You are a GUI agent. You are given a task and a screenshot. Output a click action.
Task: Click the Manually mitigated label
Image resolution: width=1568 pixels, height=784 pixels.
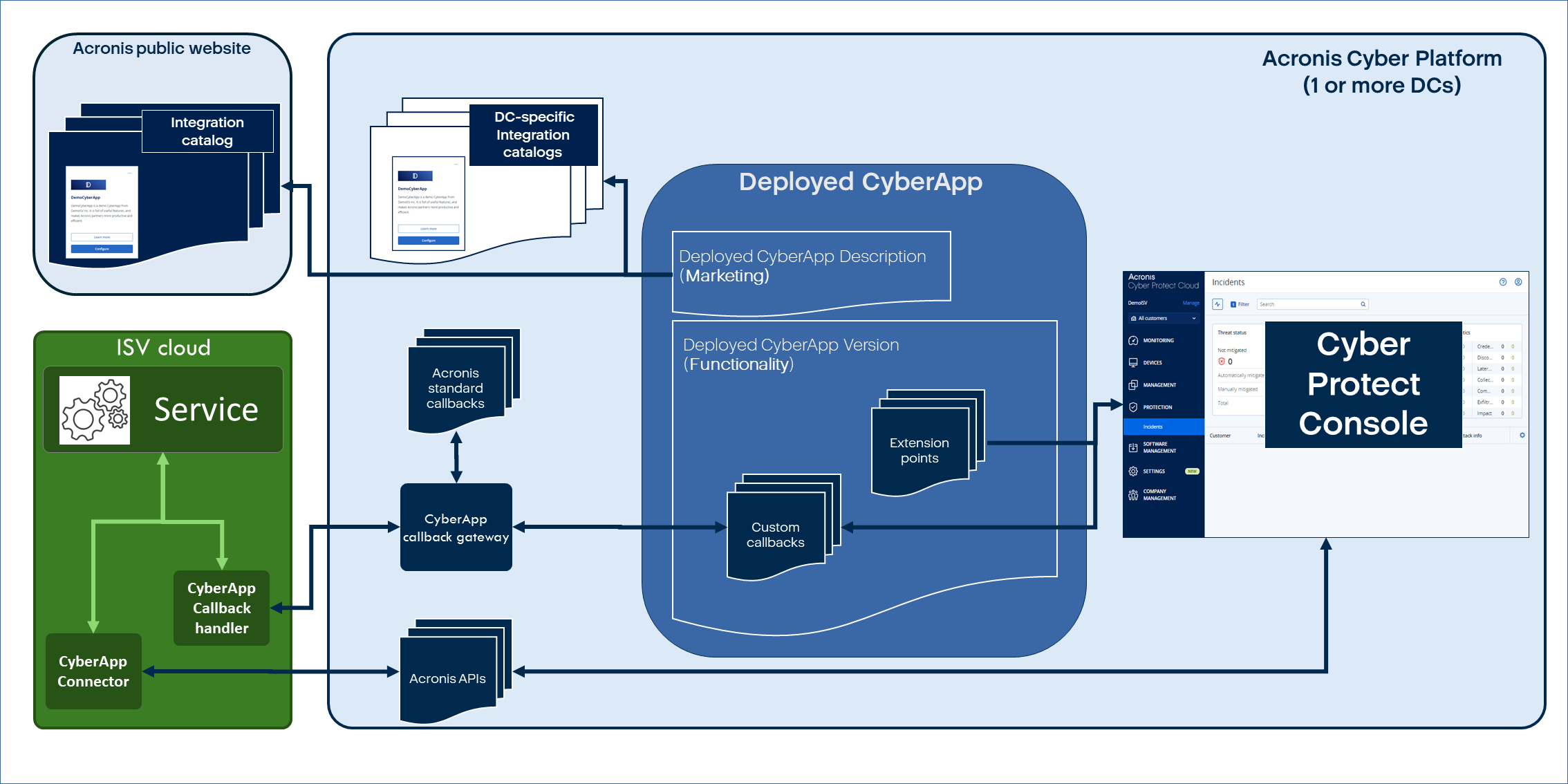point(1238,389)
